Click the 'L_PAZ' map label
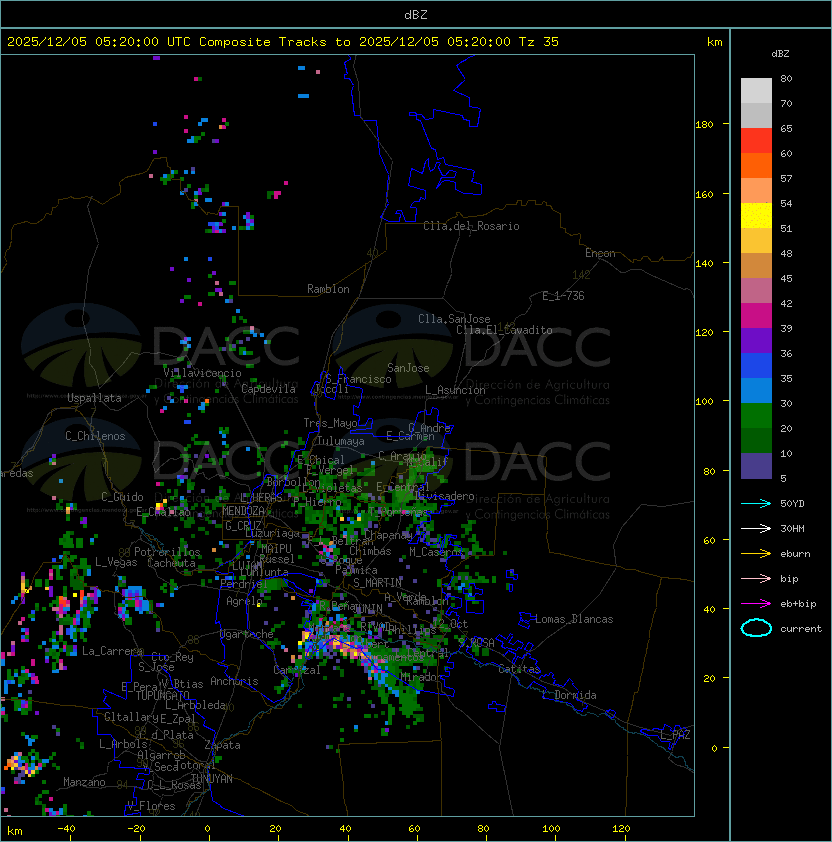This screenshot has width=832, height=842. (675, 735)
